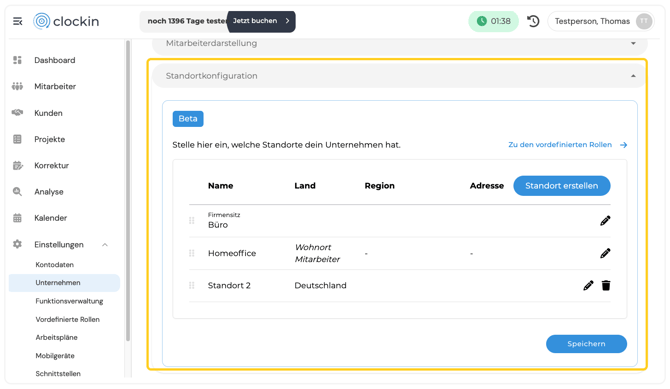This screenshot has width=670, height=389.
Task: Open the time history clock icon
Action: point(533,21)
